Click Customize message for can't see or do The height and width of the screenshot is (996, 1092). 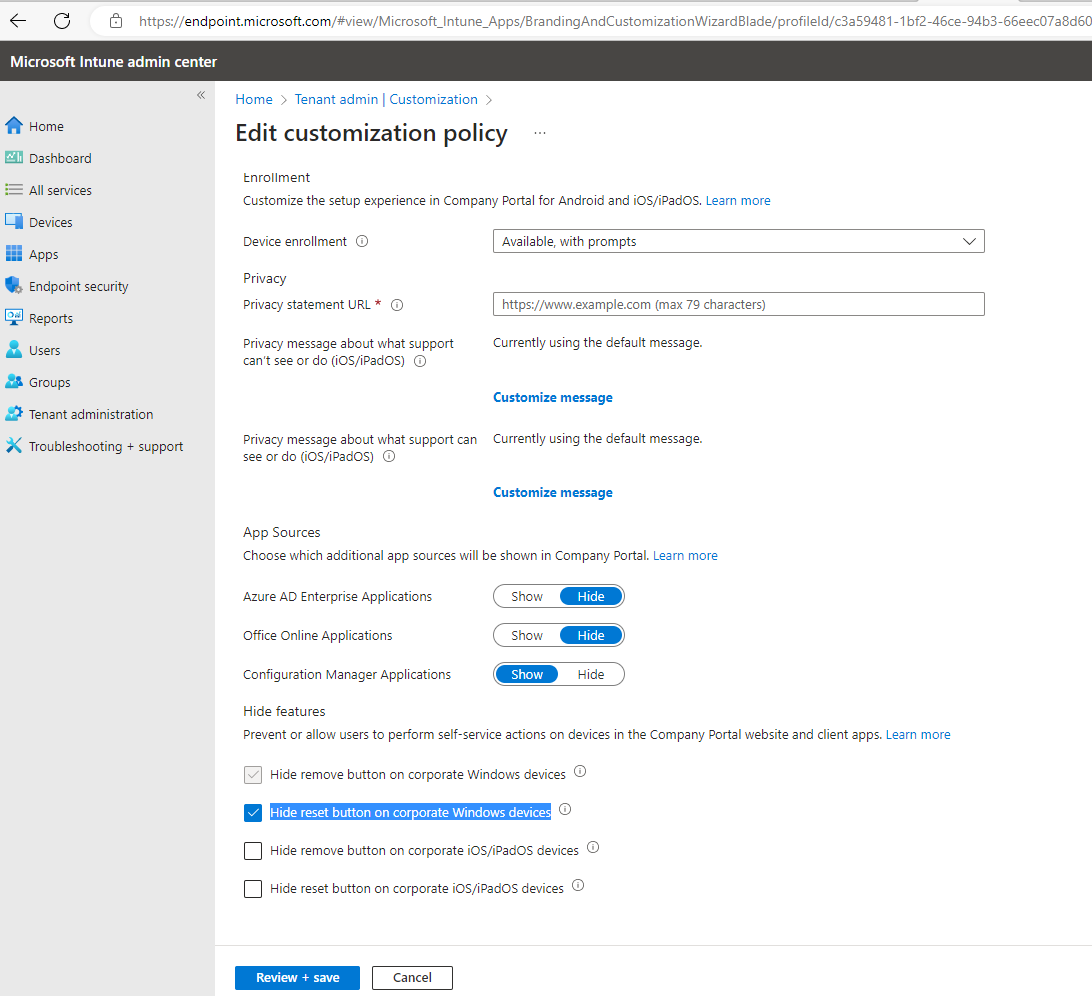[552, 397]
